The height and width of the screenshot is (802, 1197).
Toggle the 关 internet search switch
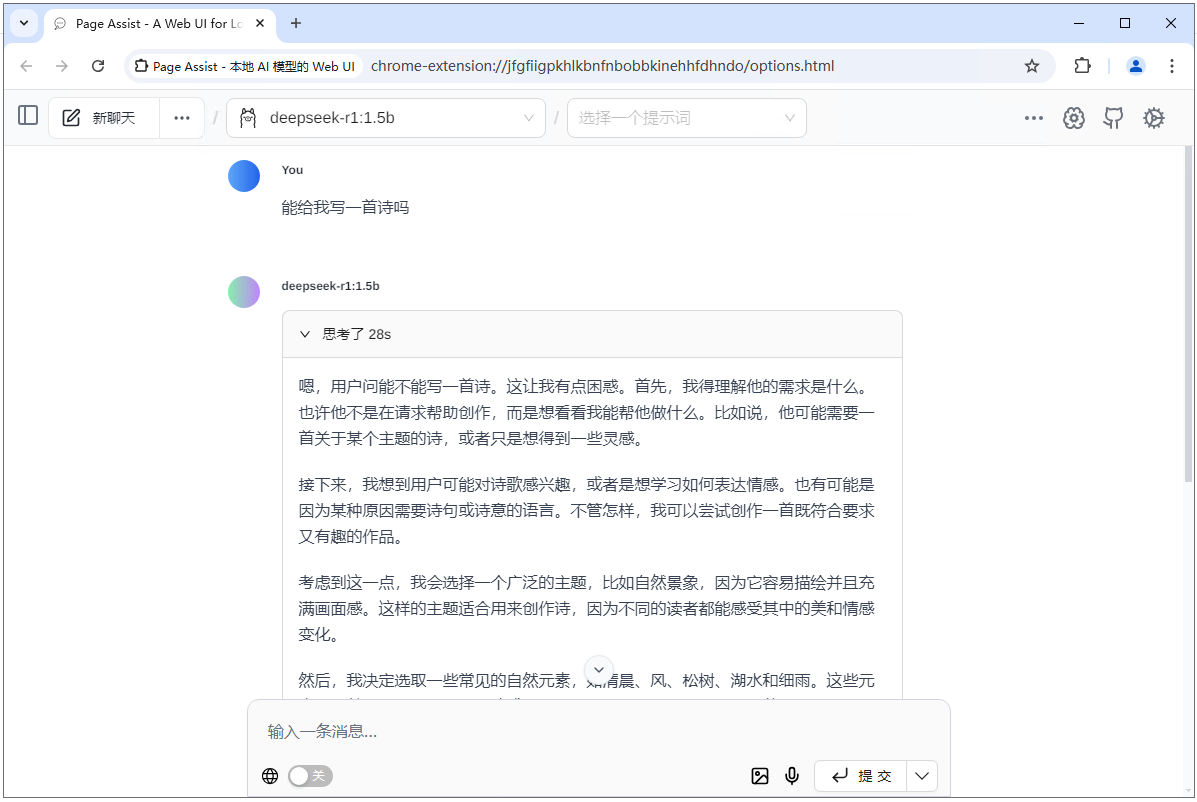tap(310, 776)
